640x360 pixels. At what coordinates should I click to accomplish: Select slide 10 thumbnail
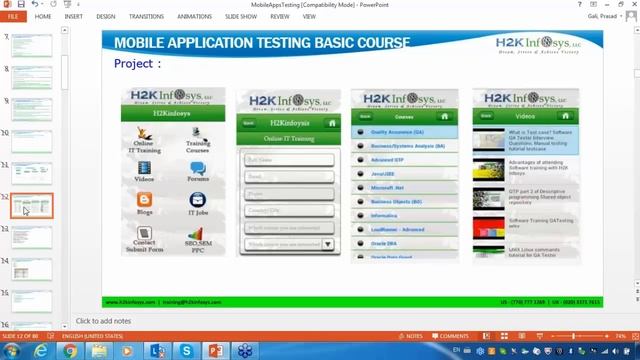tap(32, 142)
